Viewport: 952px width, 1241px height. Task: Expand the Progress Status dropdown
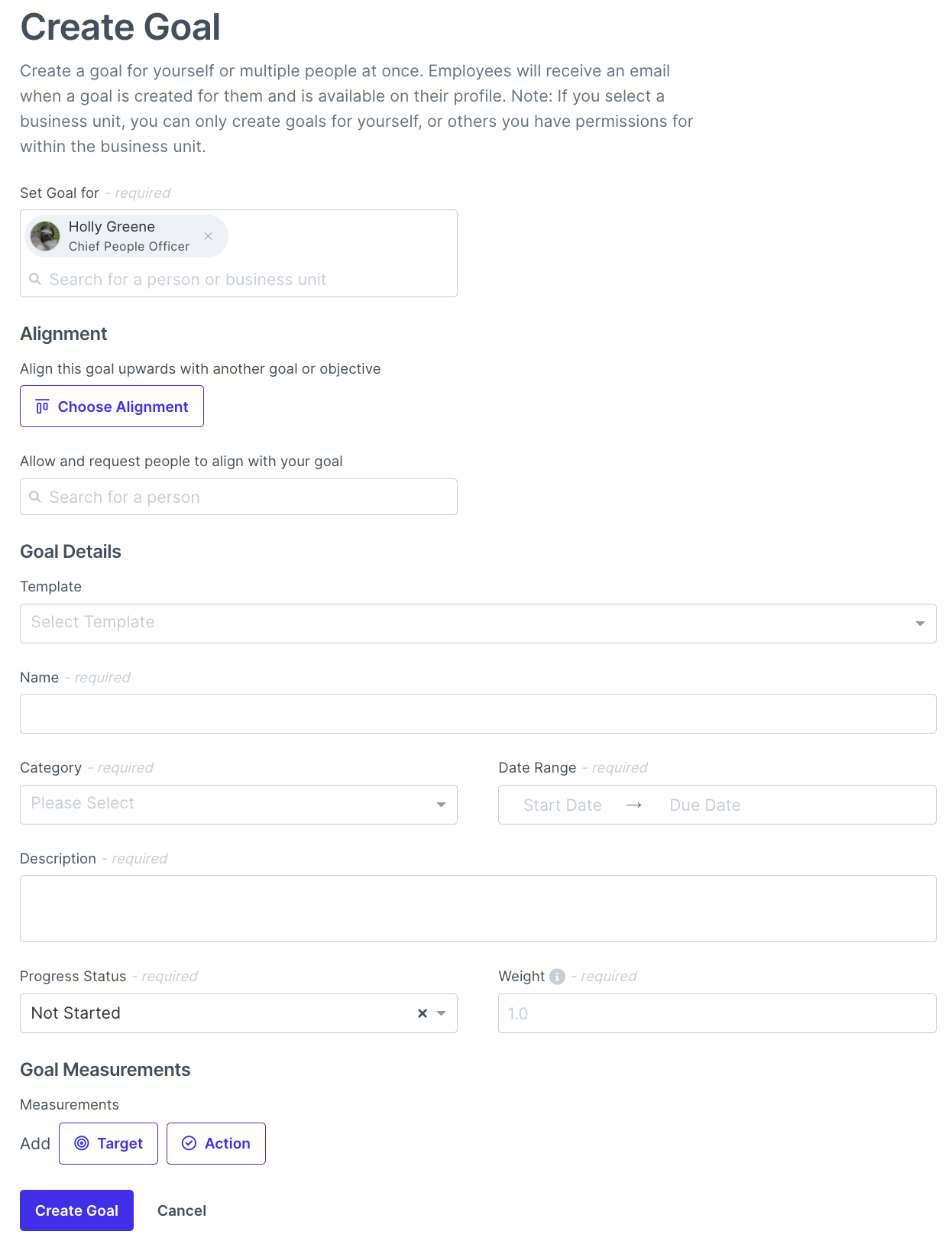pos(441,1013)
